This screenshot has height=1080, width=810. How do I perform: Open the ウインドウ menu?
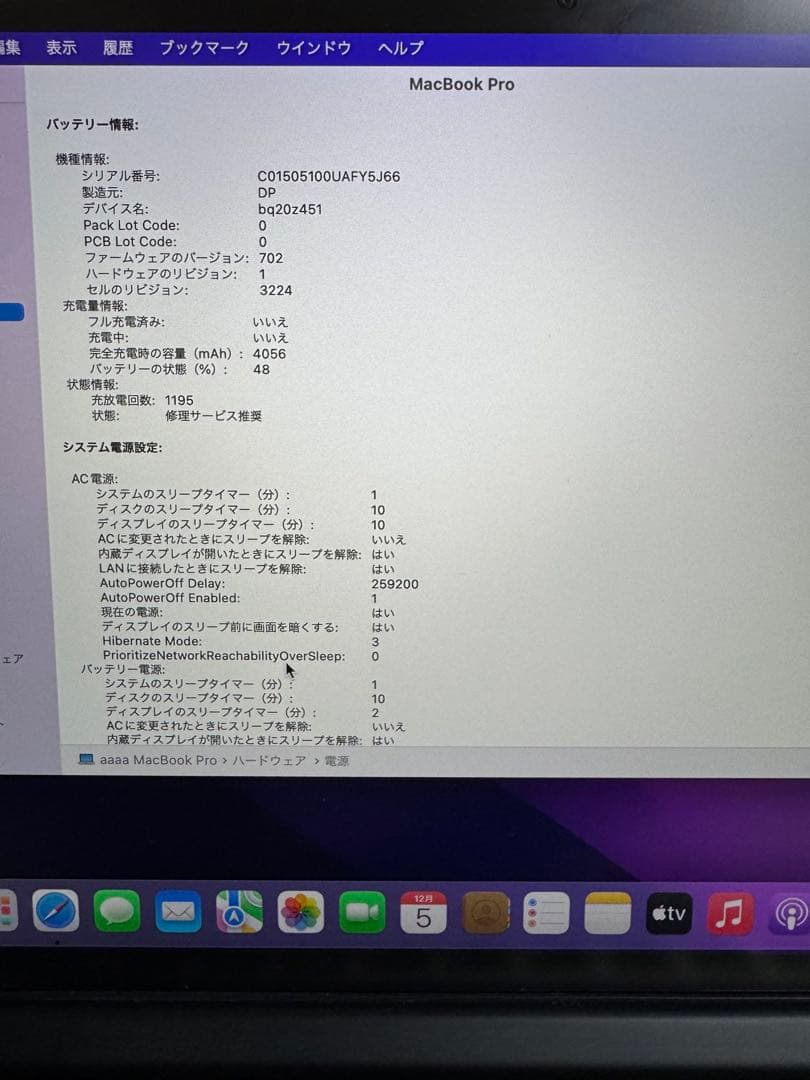click(313, 48)
